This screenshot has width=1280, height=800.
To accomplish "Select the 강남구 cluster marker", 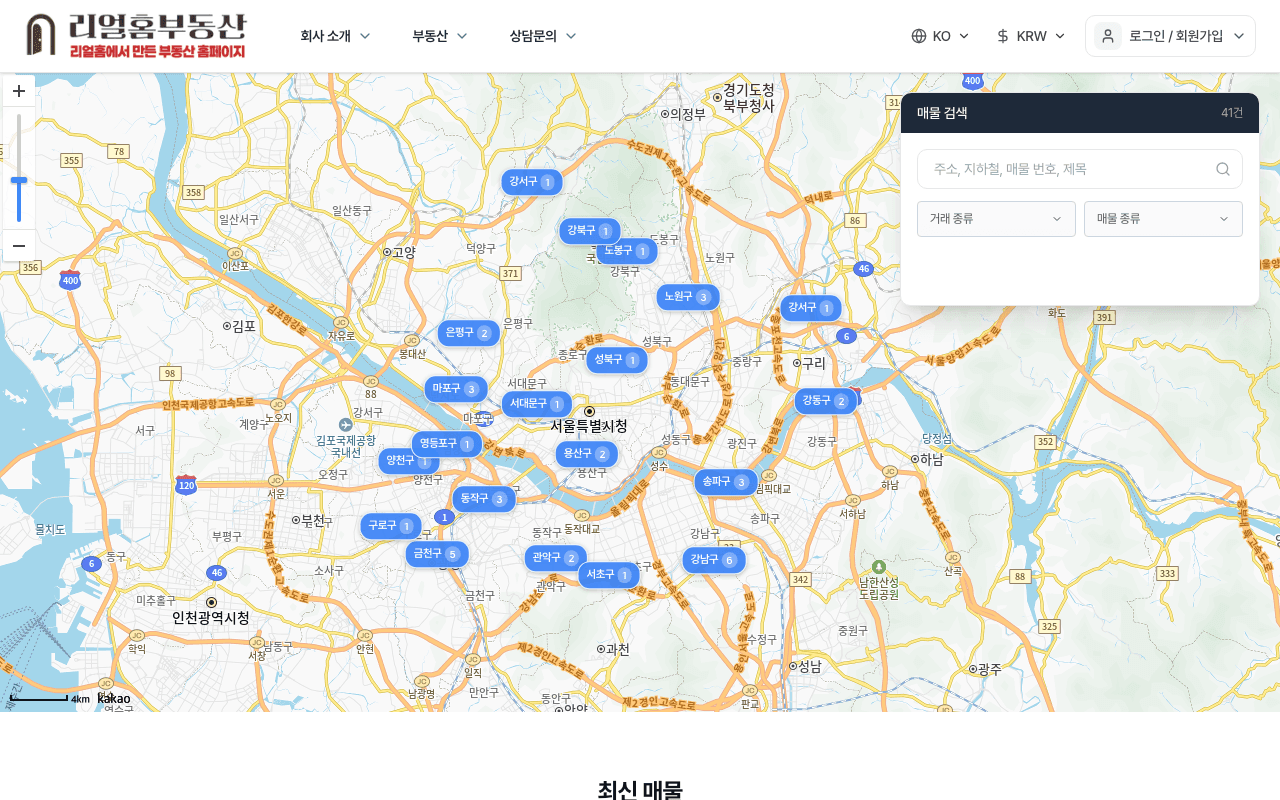I will (x=714, y=560).
